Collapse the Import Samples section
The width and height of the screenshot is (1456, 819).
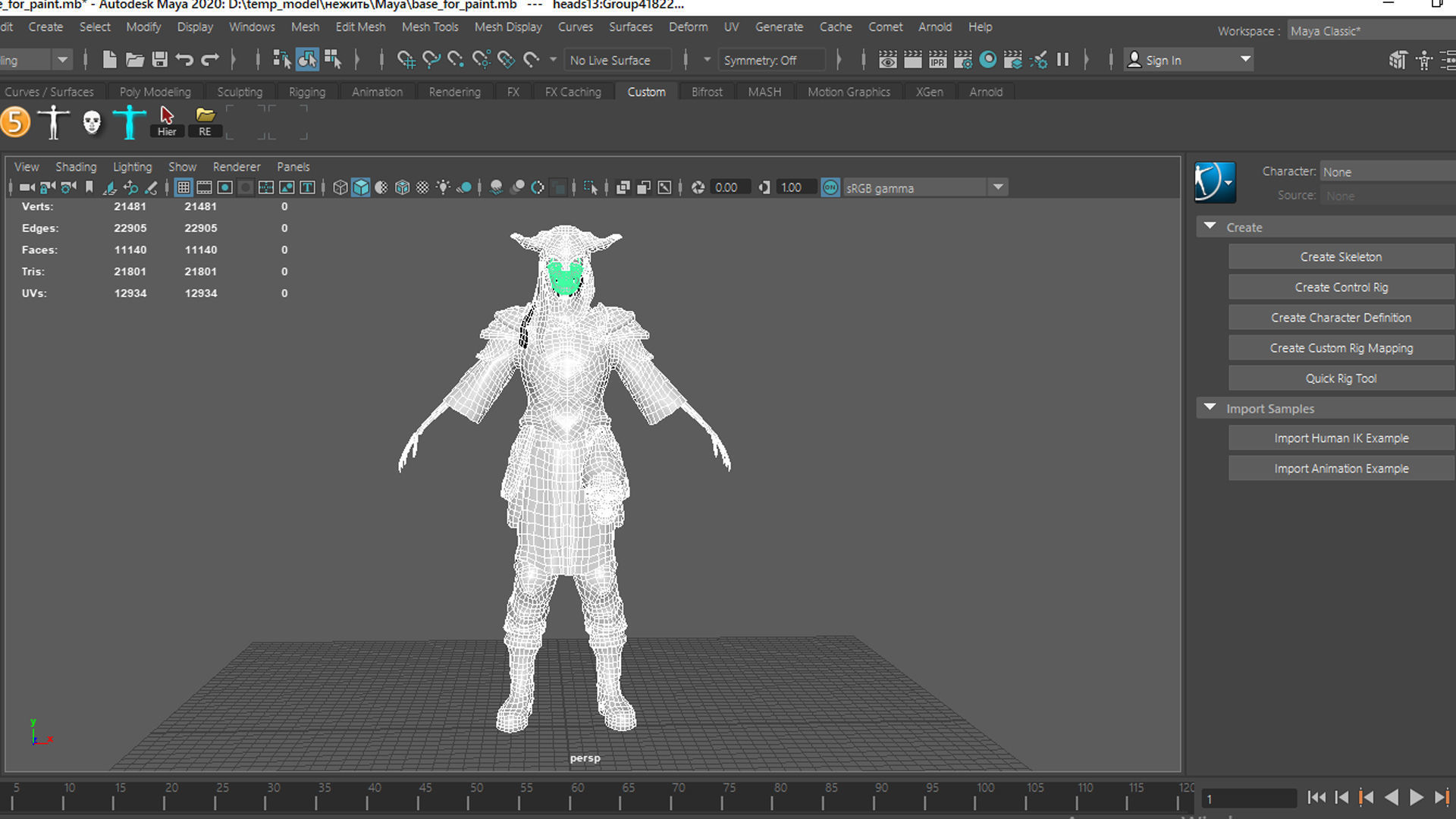1210,408
